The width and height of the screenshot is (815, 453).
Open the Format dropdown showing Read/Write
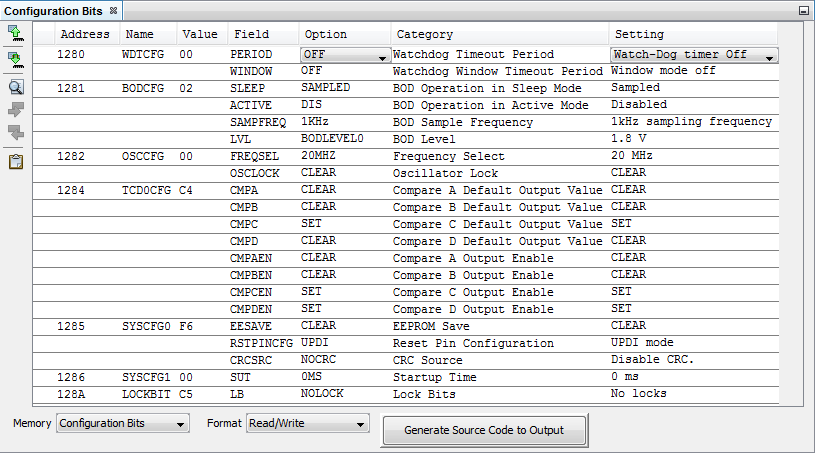tap(308, 424)
